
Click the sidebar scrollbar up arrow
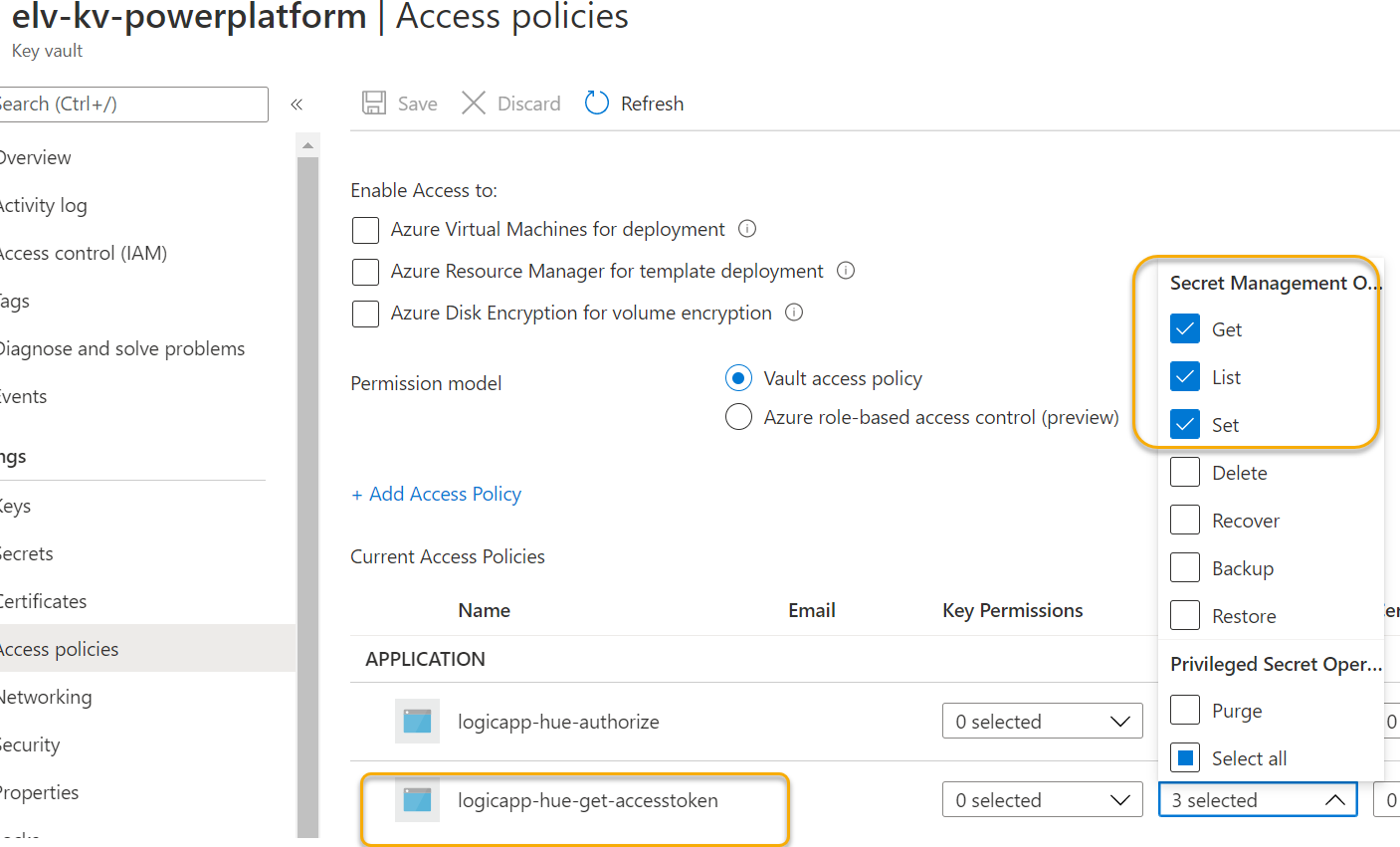point(307,145)
